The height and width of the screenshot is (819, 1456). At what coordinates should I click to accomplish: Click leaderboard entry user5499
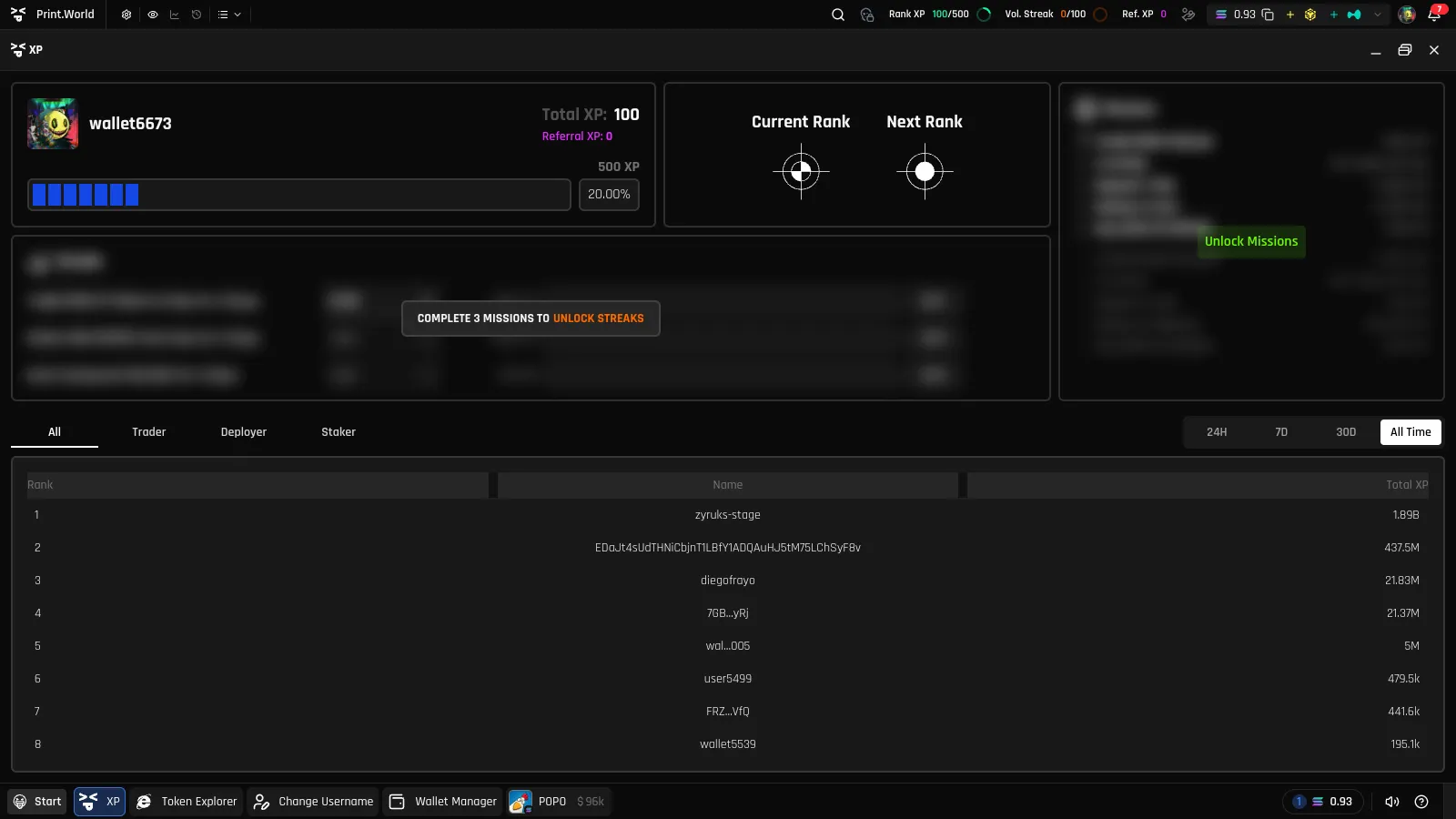728,679
